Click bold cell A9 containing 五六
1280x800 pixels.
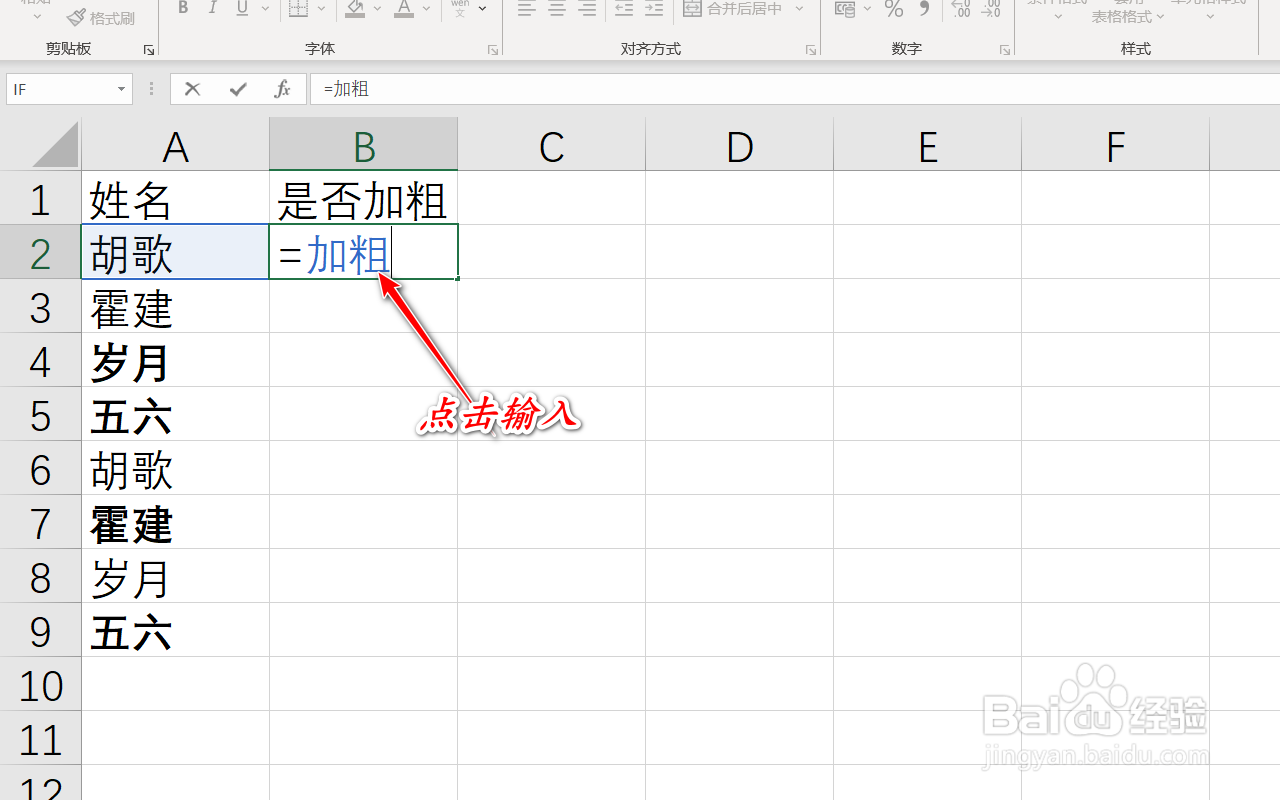(x=176, y=630)
